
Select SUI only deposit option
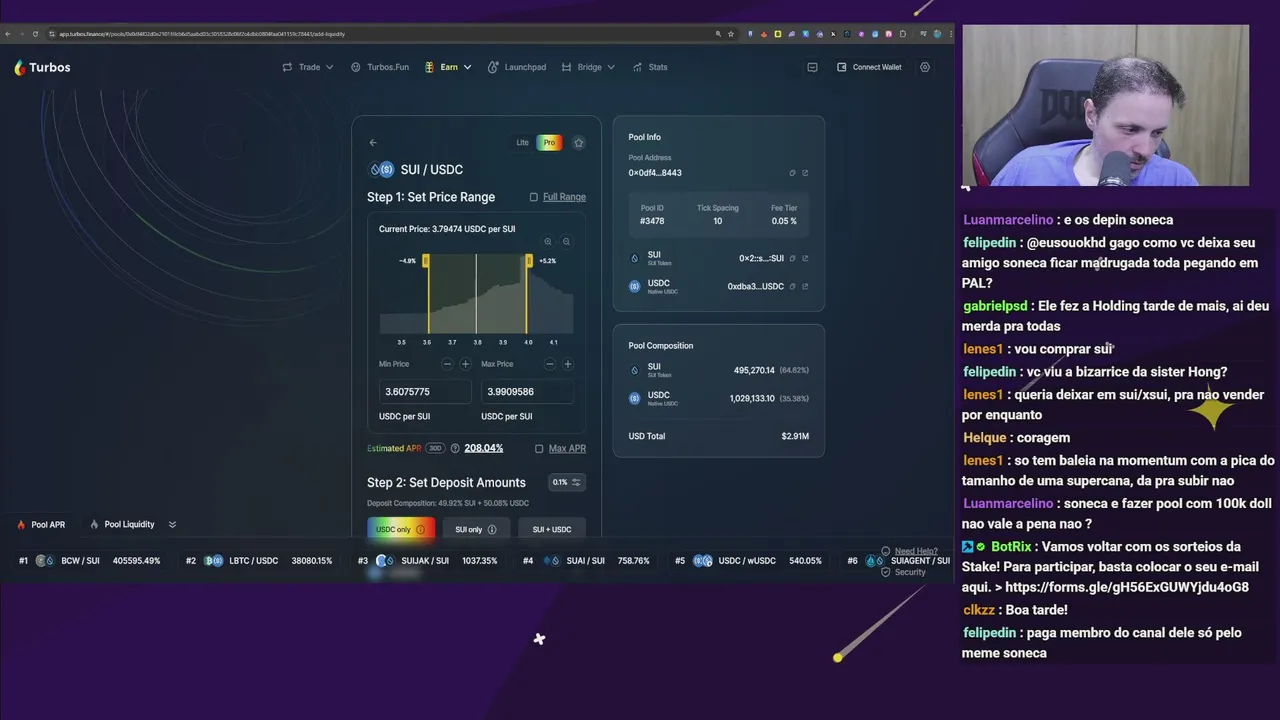point(476,529)
